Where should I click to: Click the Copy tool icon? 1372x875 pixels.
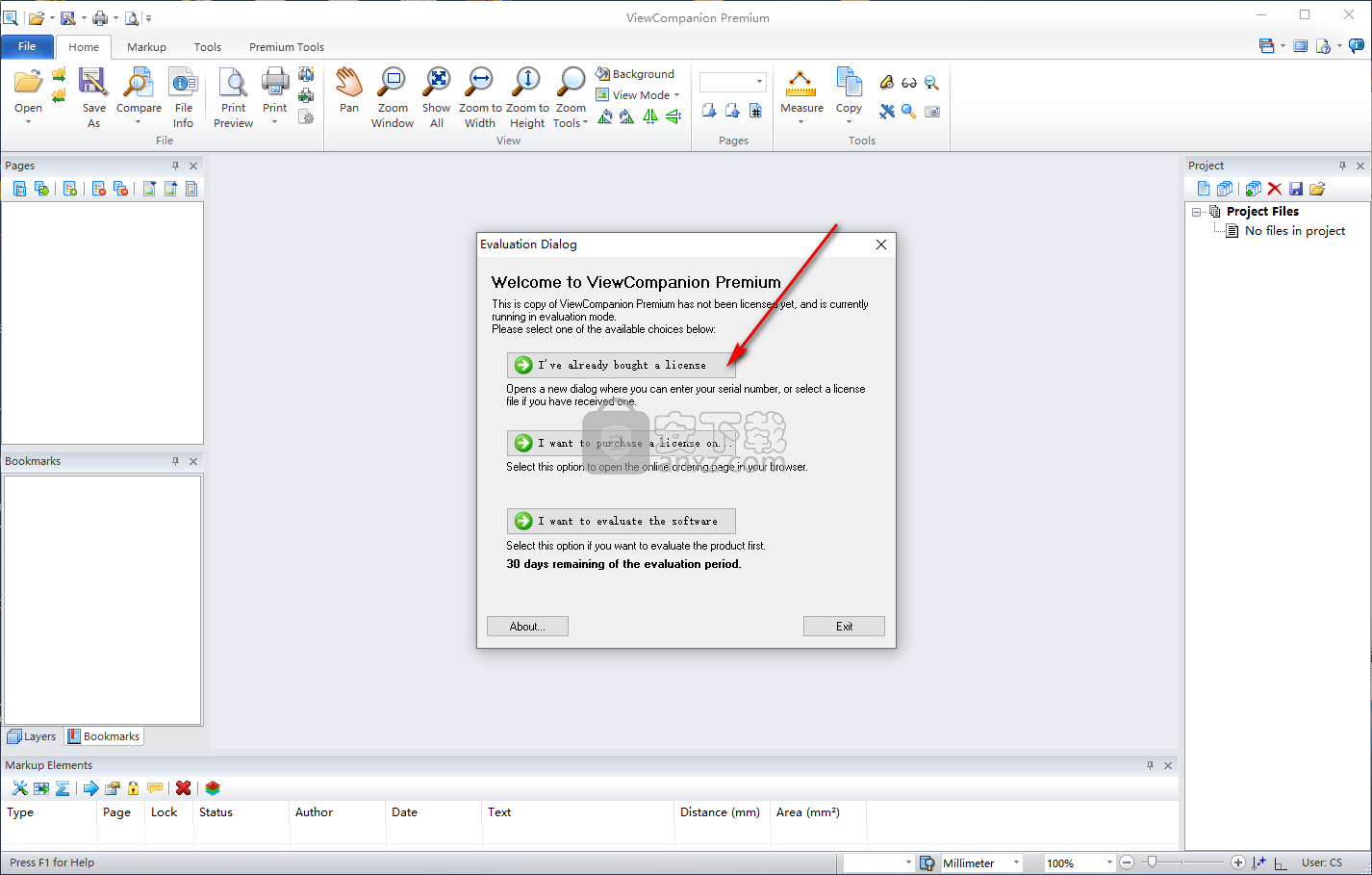tap(849, 83)
